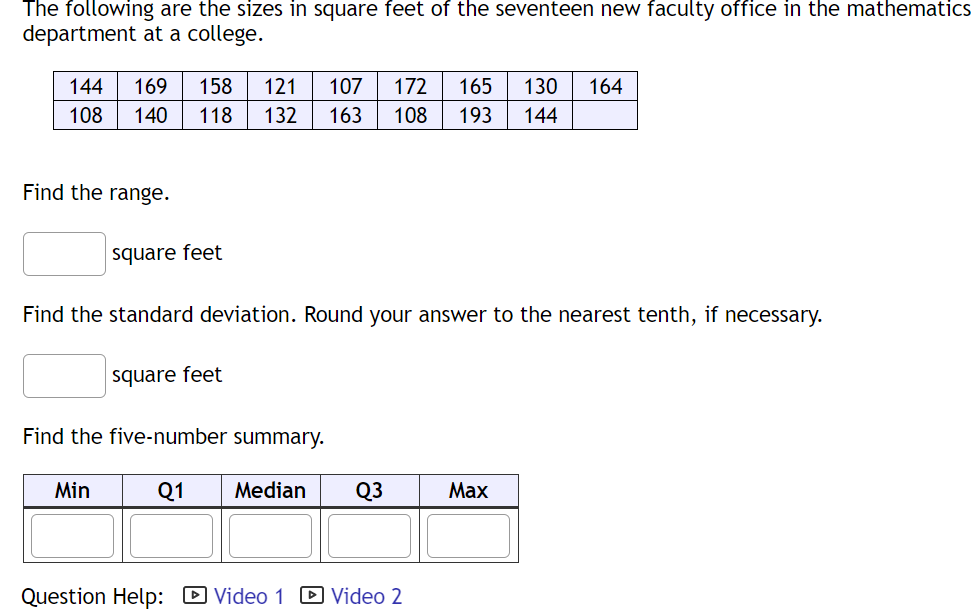Screen dimensions: 975x609
Task: Click the Q3 column header
Action: click(368, 490)
